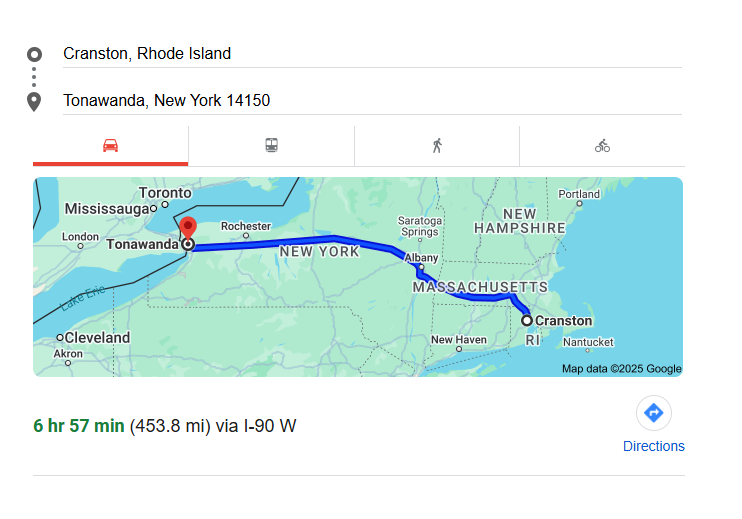Select the driving car travel mode
Image resolution: width=742 pixels, height=519 pixels.
(110, 146)
